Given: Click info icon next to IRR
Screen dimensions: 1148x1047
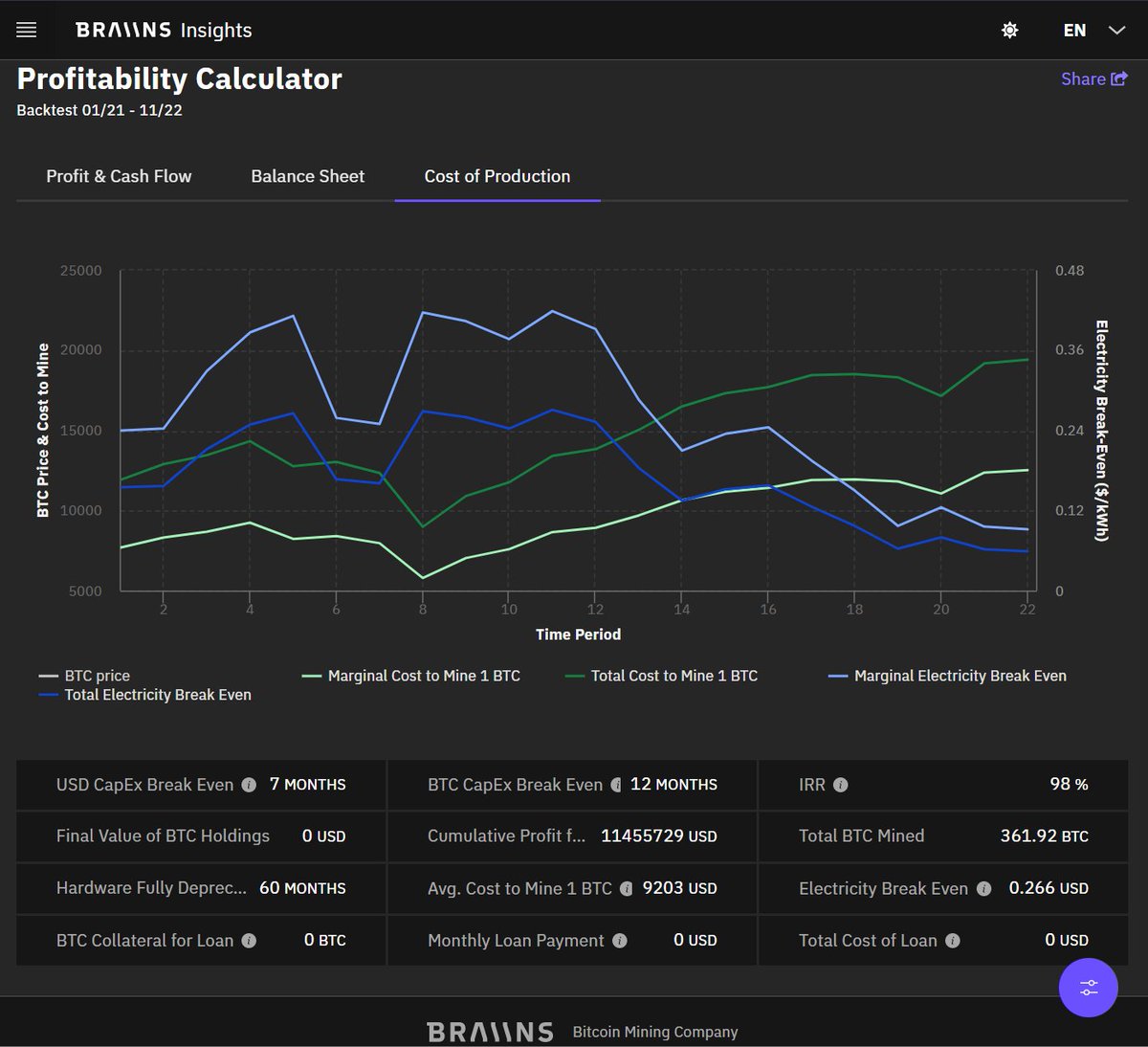Looking at the screenshot, I should click(840, 785).
